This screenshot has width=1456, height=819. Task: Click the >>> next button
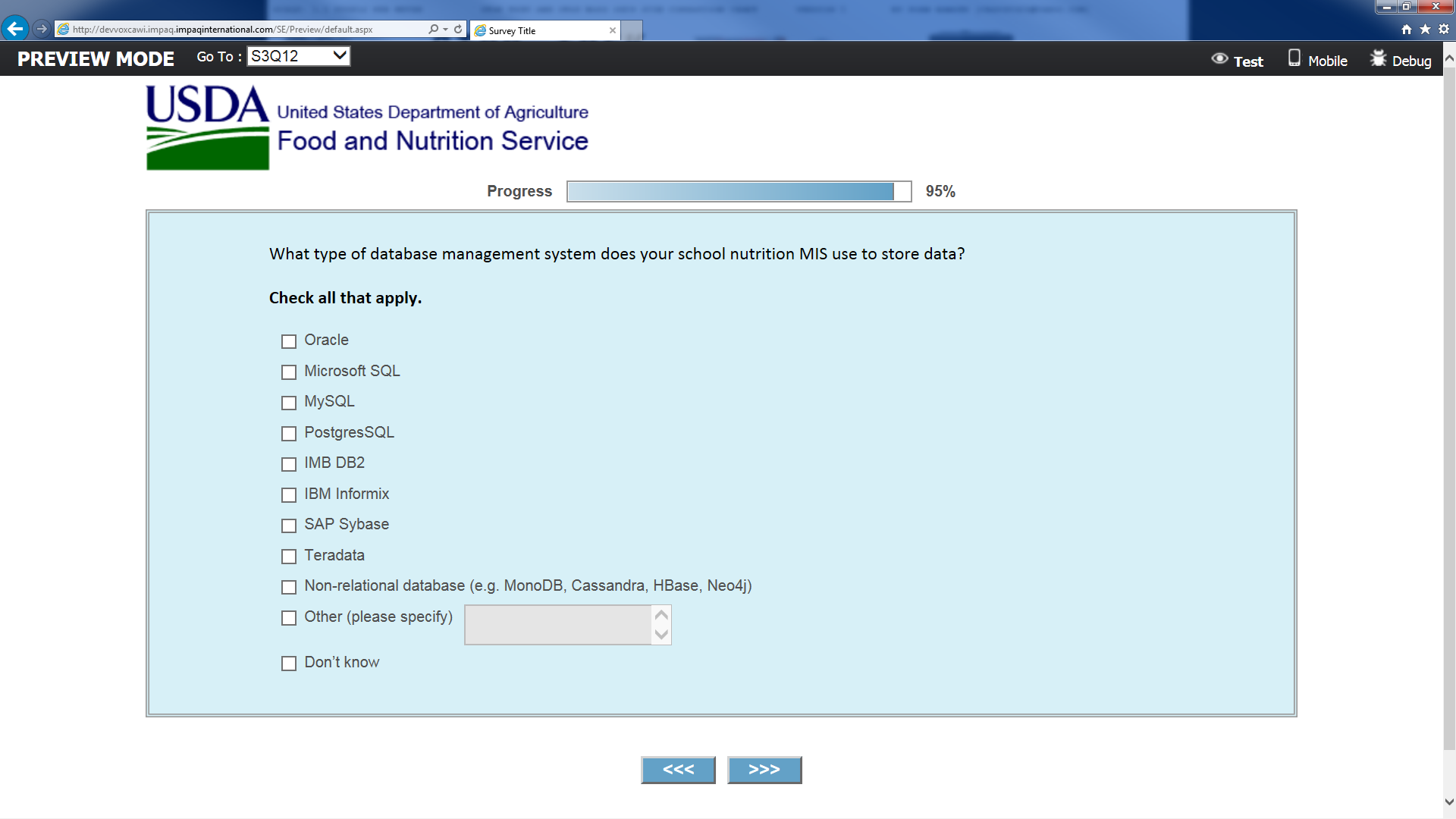(x=764, y=770)
